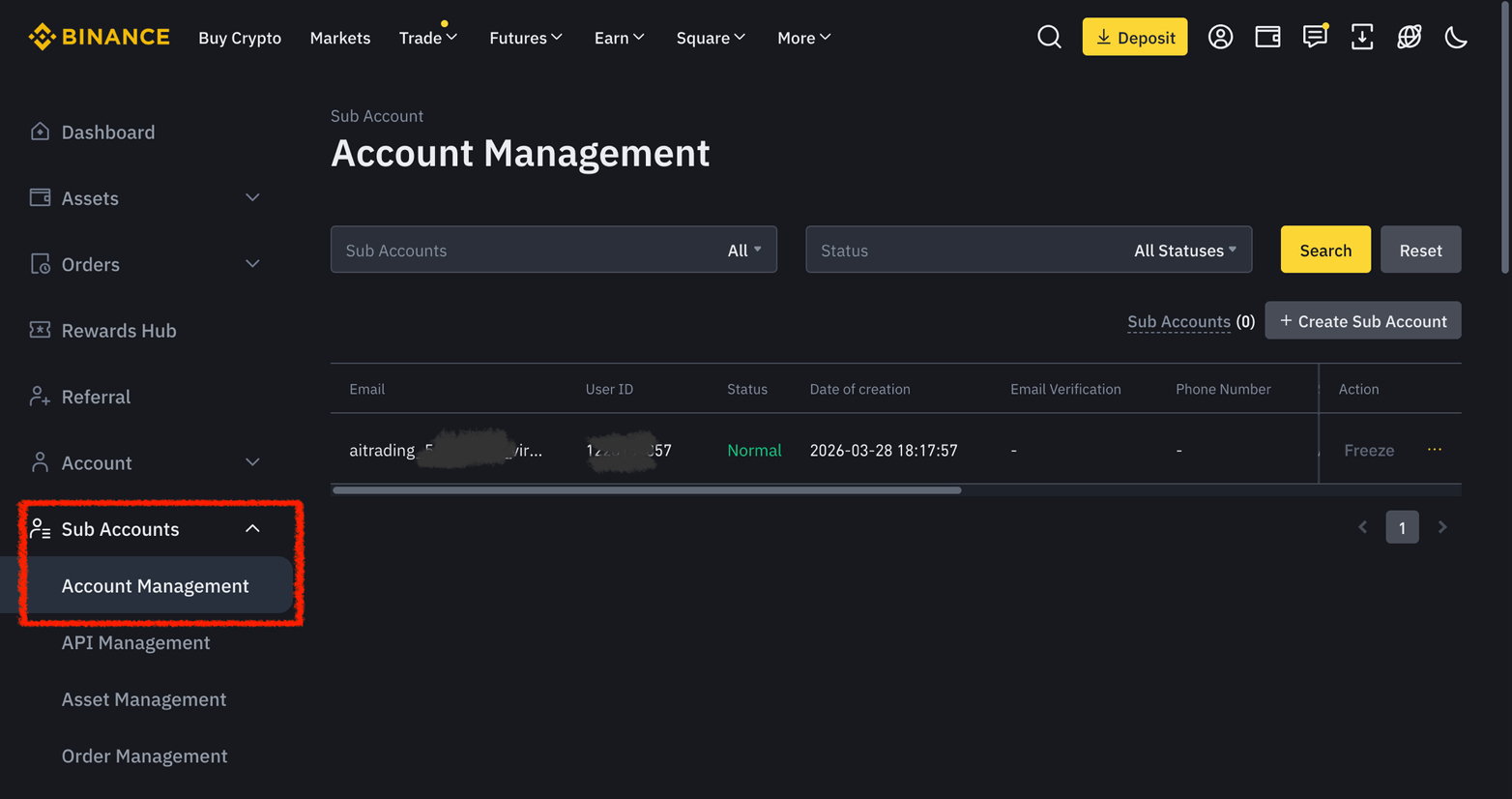Open the All Statuses dropdown
Viewport: 1512px width, 799px height.
click(x=1185, y=251)
